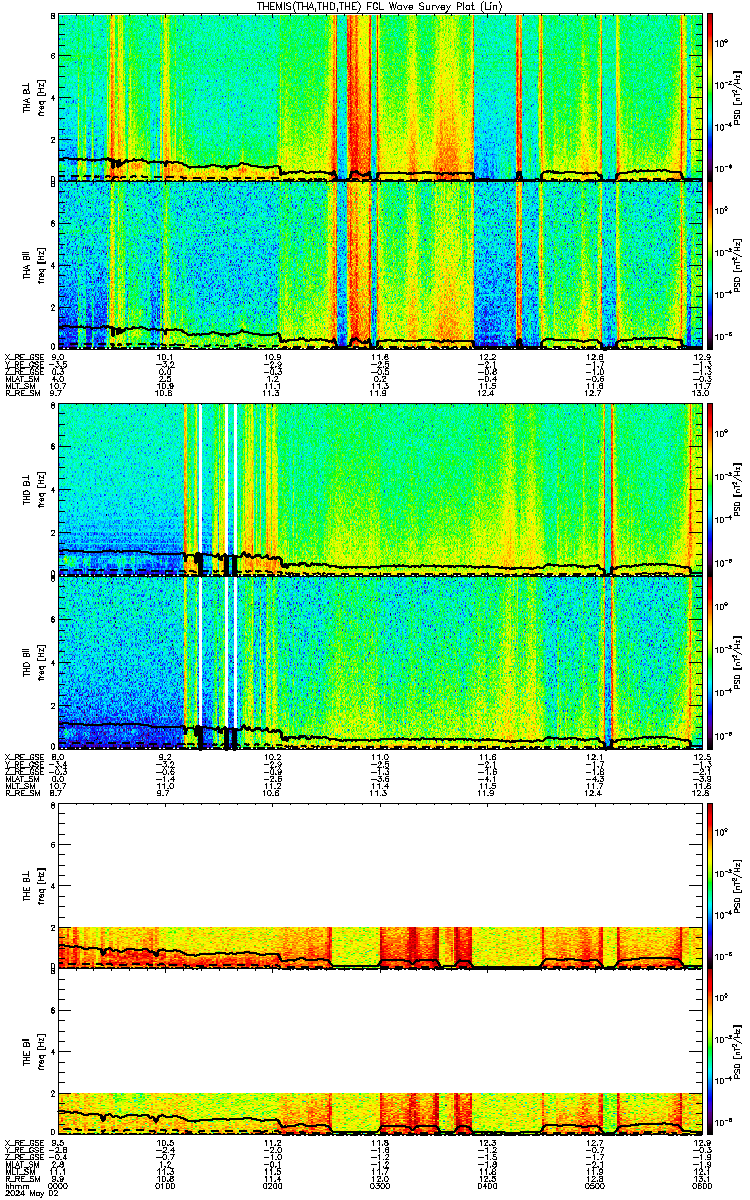Click the '0400' time tick label
The height and width of the screenshot is (1200, 750).
(487, 1185)
